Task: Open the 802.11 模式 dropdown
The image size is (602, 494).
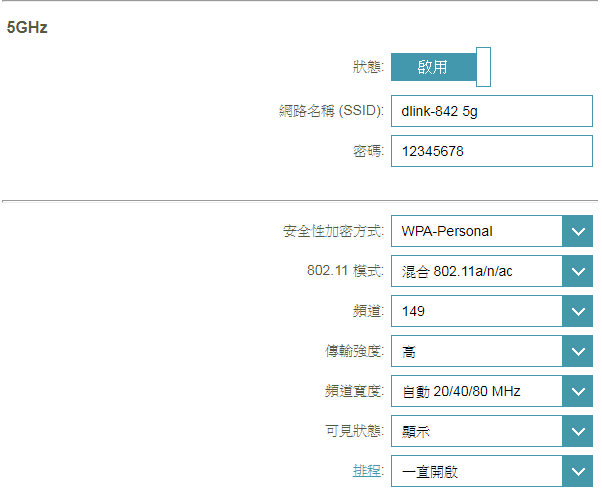Action: tap(492, 271)
